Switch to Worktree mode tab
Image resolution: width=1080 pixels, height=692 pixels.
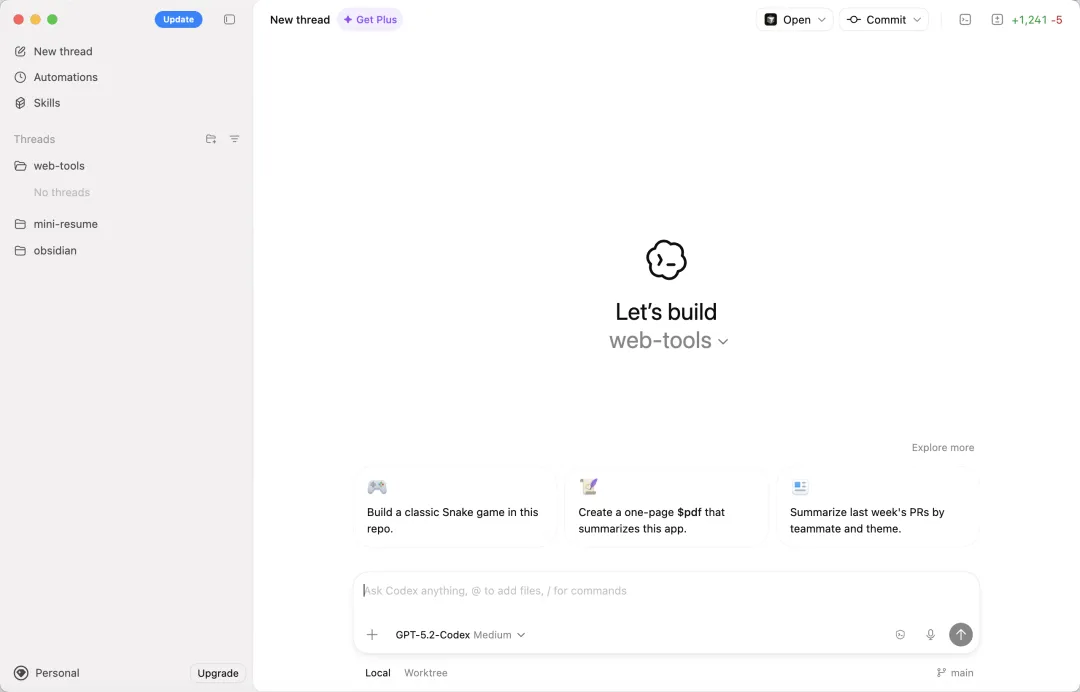coord(426,673)
